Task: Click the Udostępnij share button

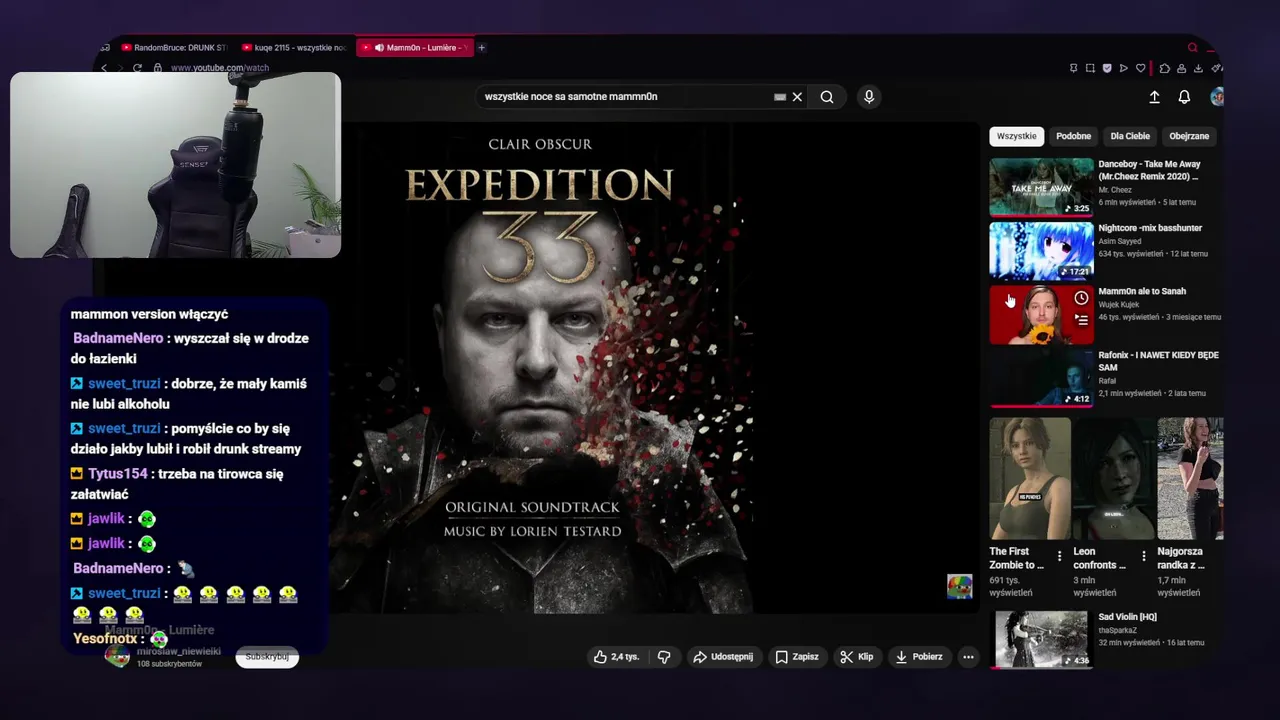Action: (x=723, y=657)
